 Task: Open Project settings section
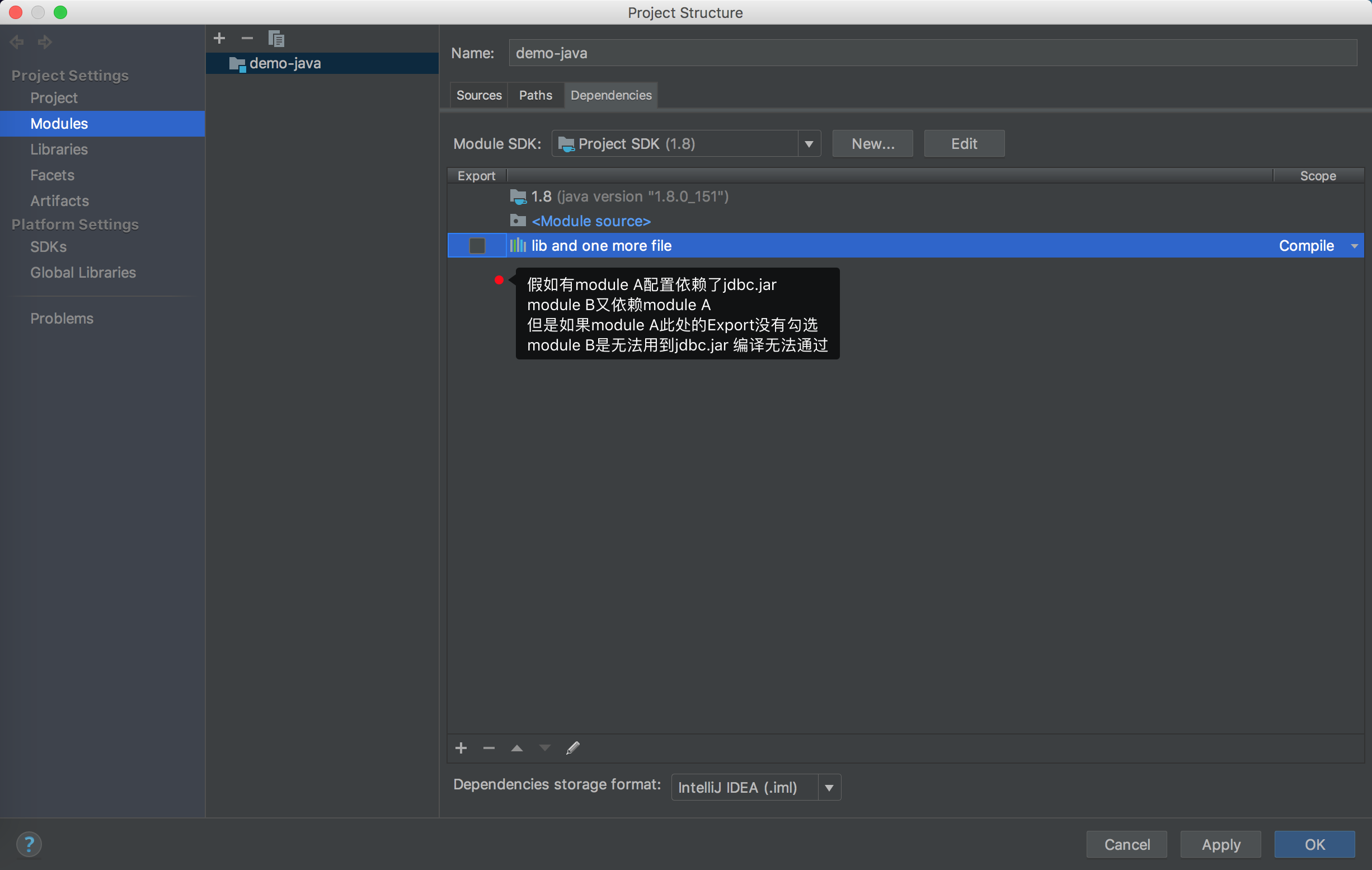[54, 98]
